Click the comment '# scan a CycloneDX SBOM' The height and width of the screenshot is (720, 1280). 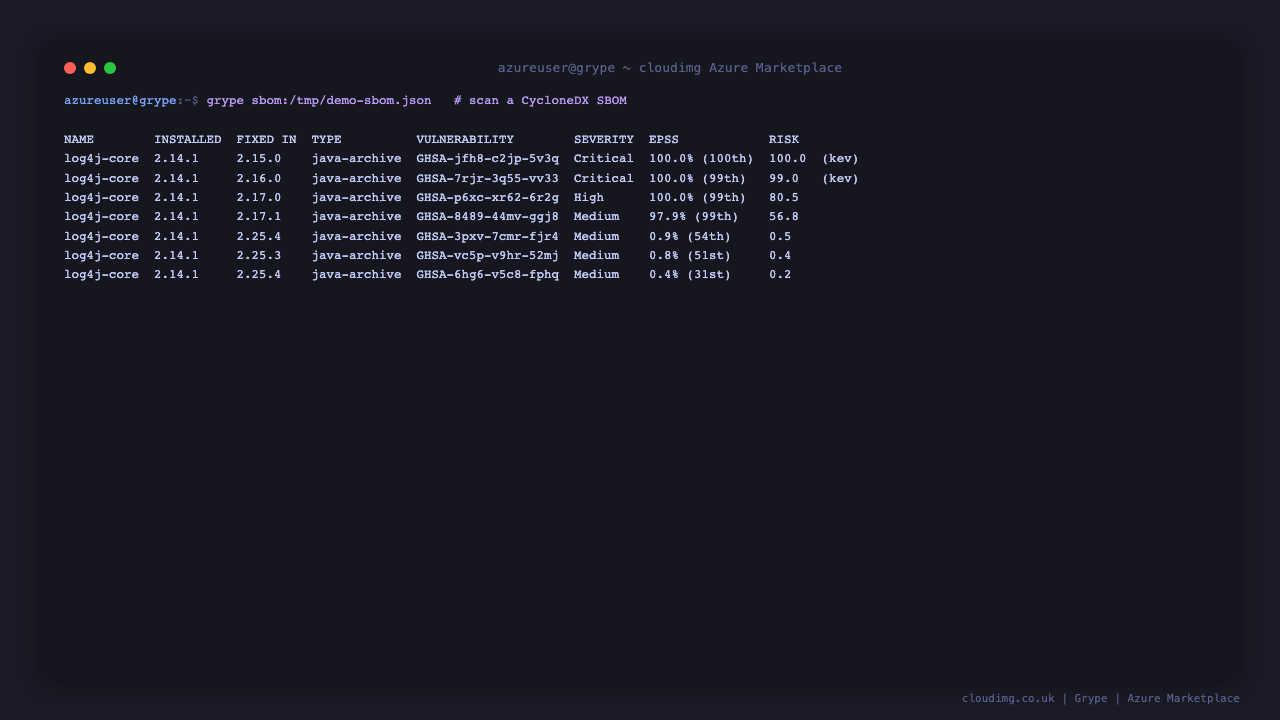click(x=540, y=101)
